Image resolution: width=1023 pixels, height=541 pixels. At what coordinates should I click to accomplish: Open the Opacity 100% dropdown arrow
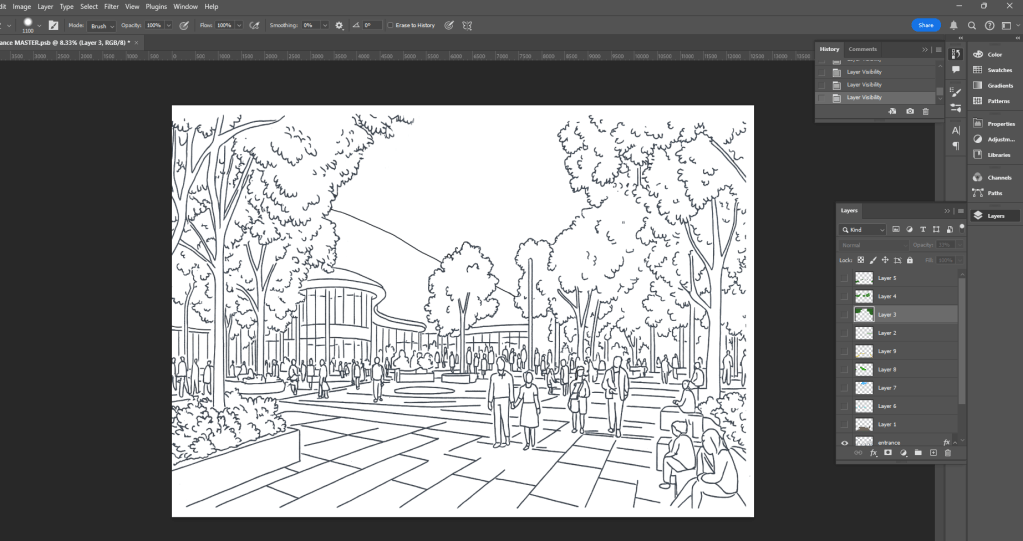pyautogui.click(x=168, y=25)
